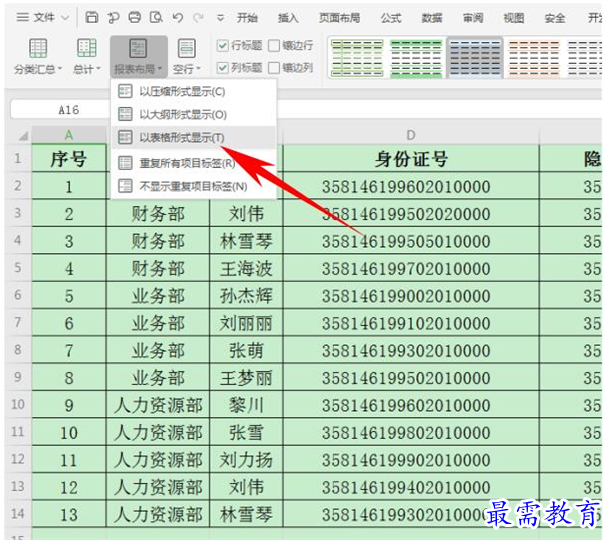Switch to the 插入 Insert tab

pos(288,18)
